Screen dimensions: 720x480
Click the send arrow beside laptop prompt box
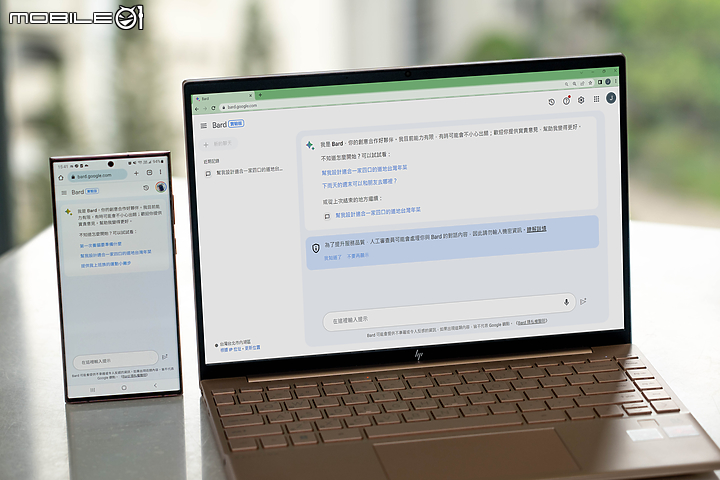coord(583,301)
